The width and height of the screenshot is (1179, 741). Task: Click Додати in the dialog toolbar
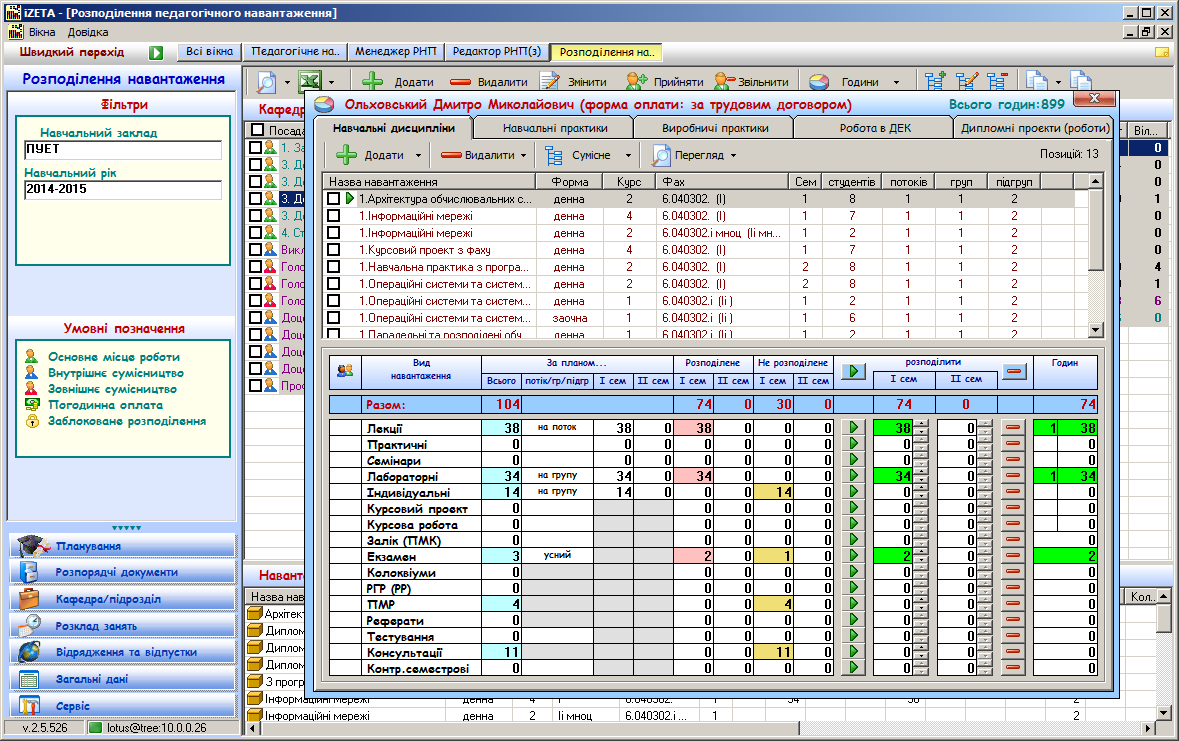(370, 155)
